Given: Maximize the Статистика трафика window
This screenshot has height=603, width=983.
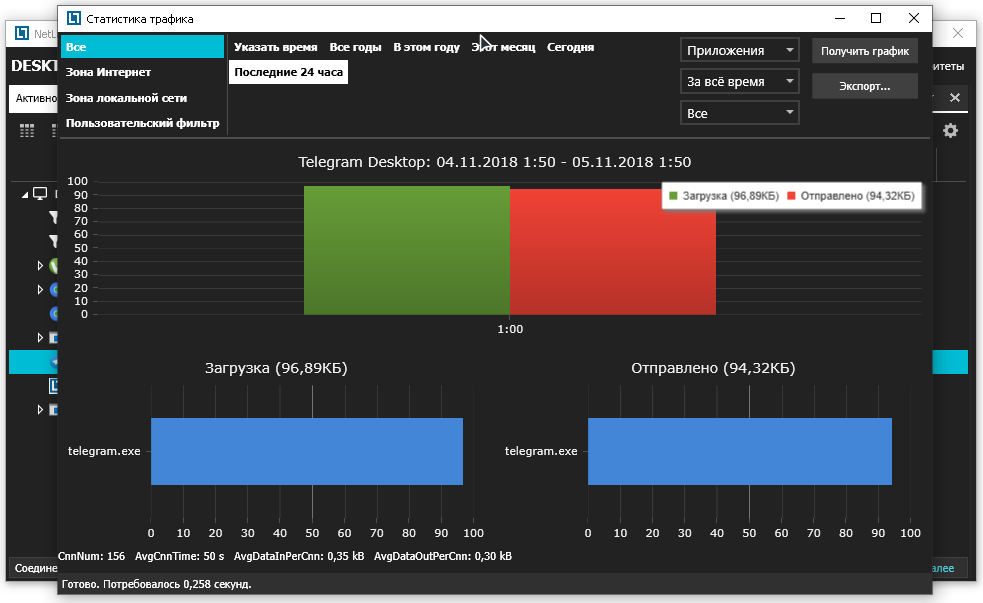Looking at the screenshot, I should [x=876, y=18].
